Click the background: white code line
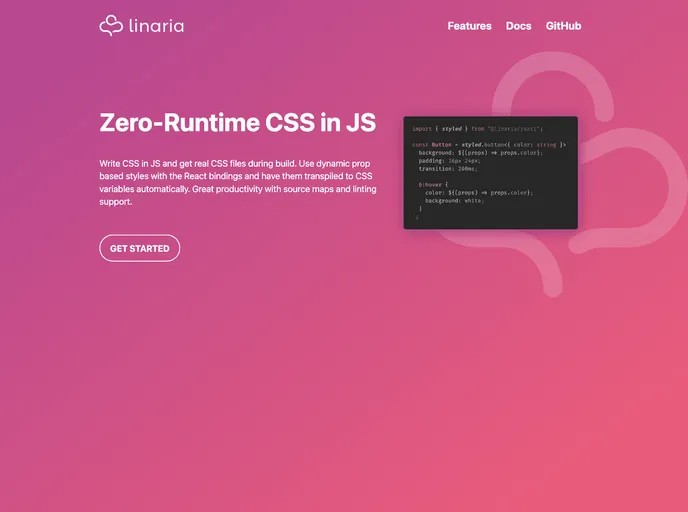 454,201
